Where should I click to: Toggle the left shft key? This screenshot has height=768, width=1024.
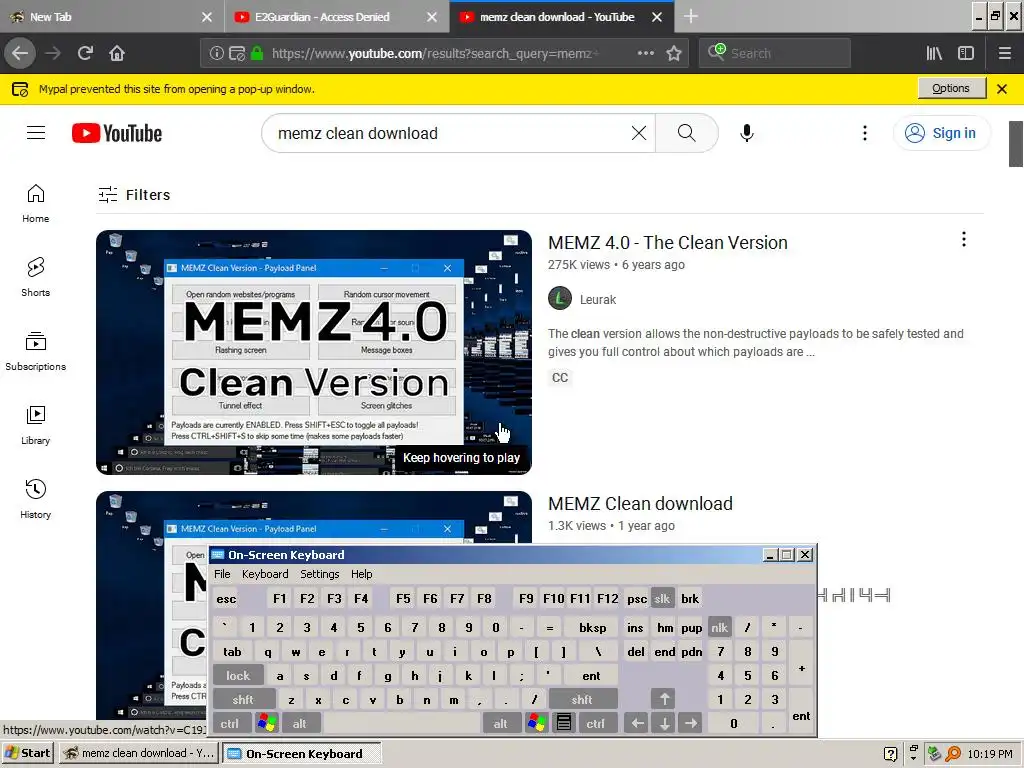(x=243, y=699)
